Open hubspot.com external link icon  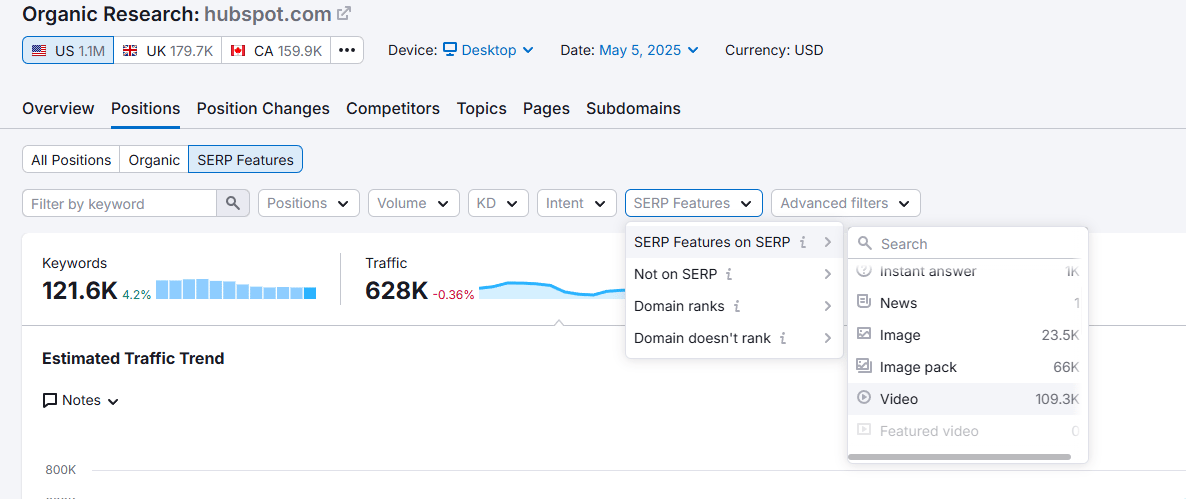tap(344, 14)
